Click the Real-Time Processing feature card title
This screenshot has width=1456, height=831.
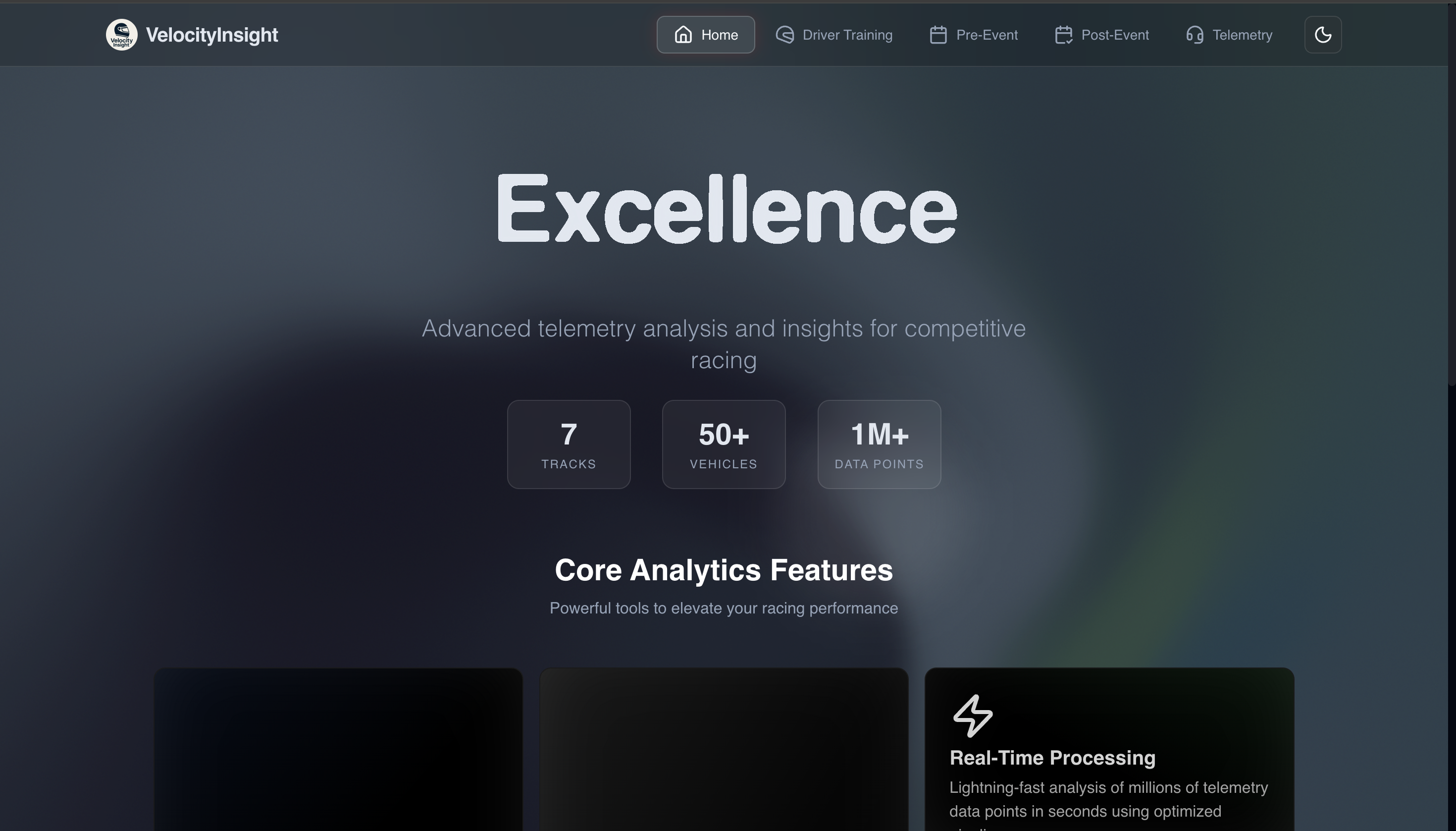(1052, 757)
